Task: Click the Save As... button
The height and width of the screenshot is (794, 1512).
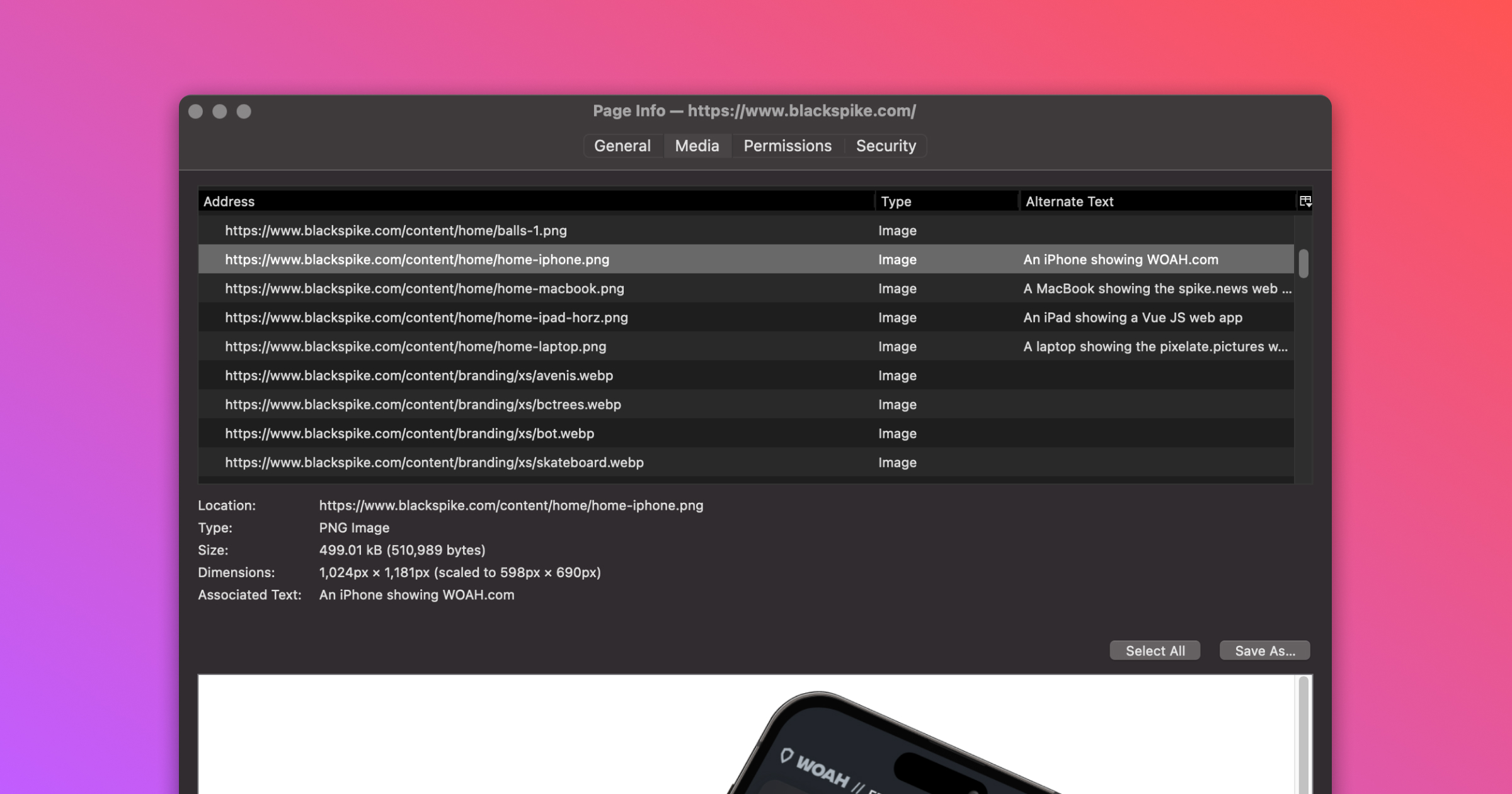Action: coord(1265,650)
